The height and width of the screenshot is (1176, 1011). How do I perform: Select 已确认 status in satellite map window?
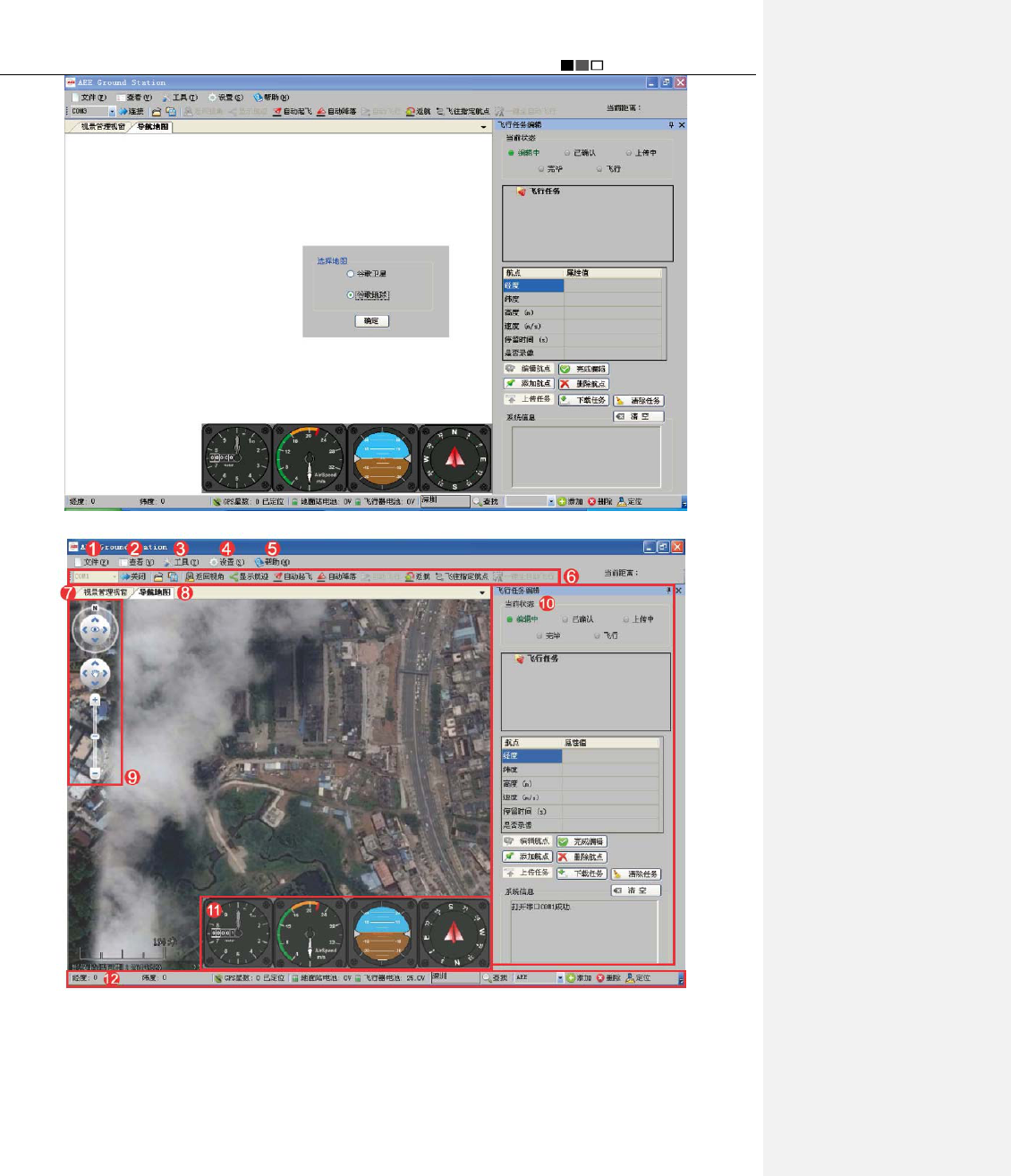click(578, 619)
